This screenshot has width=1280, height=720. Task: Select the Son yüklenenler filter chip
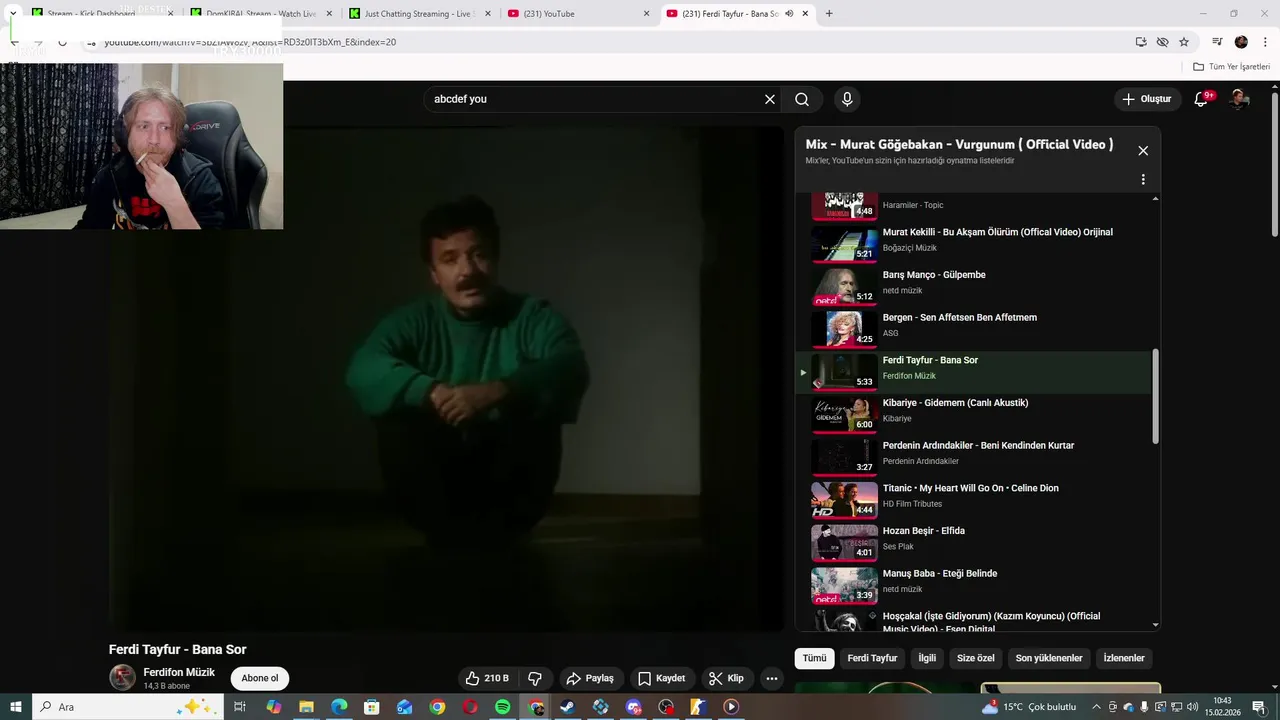pyautogui.click(x=1049, y=658)
